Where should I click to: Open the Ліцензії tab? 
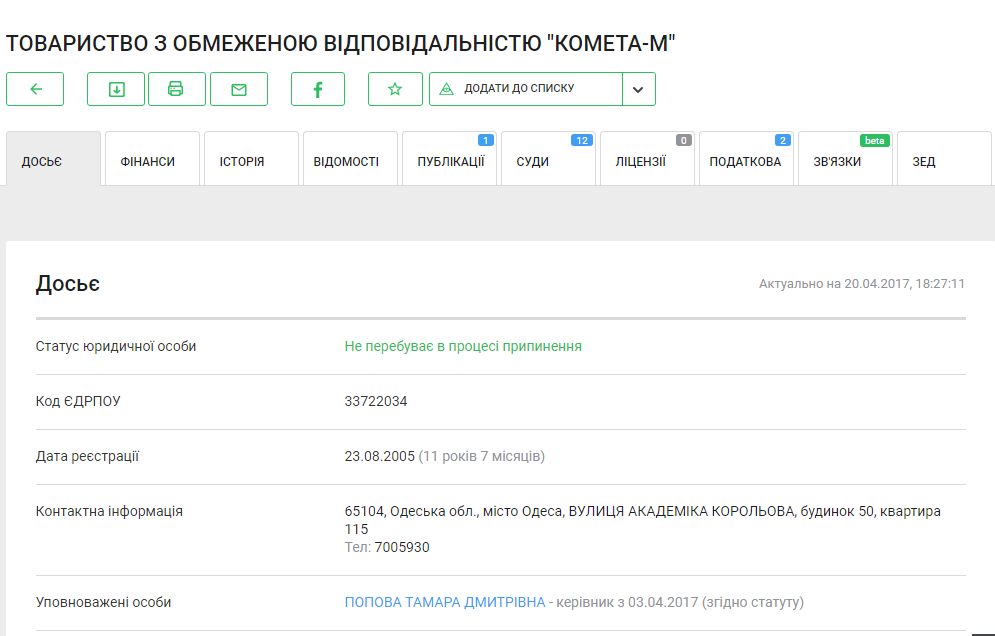pyautogui.click(x=641, y=161)
